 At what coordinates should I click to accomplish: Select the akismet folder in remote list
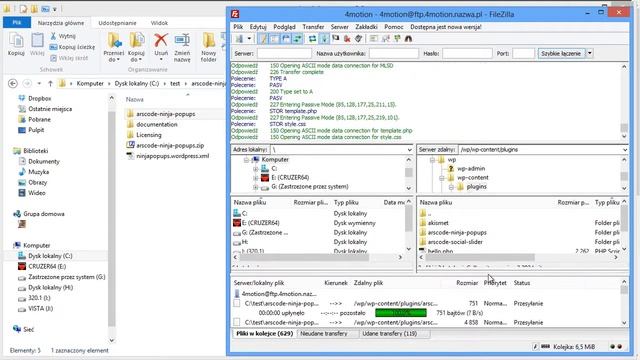[x=438, y=223]
